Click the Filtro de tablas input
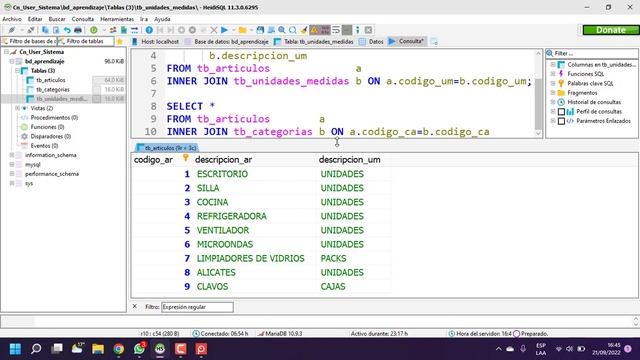The image size is (640, 360). 85,41
